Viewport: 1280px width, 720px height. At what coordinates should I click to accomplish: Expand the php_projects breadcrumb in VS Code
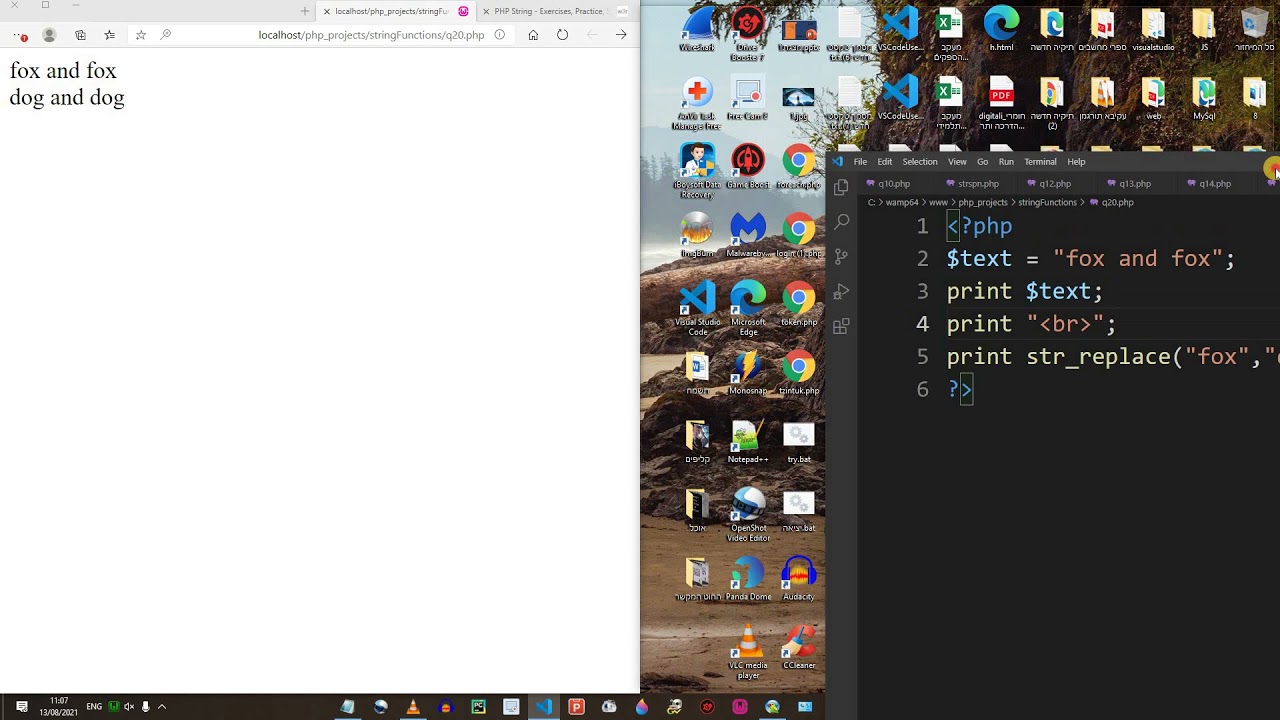982,203
